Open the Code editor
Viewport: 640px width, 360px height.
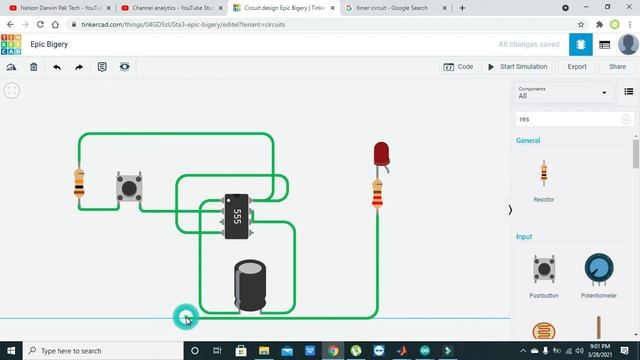[458, 67]
